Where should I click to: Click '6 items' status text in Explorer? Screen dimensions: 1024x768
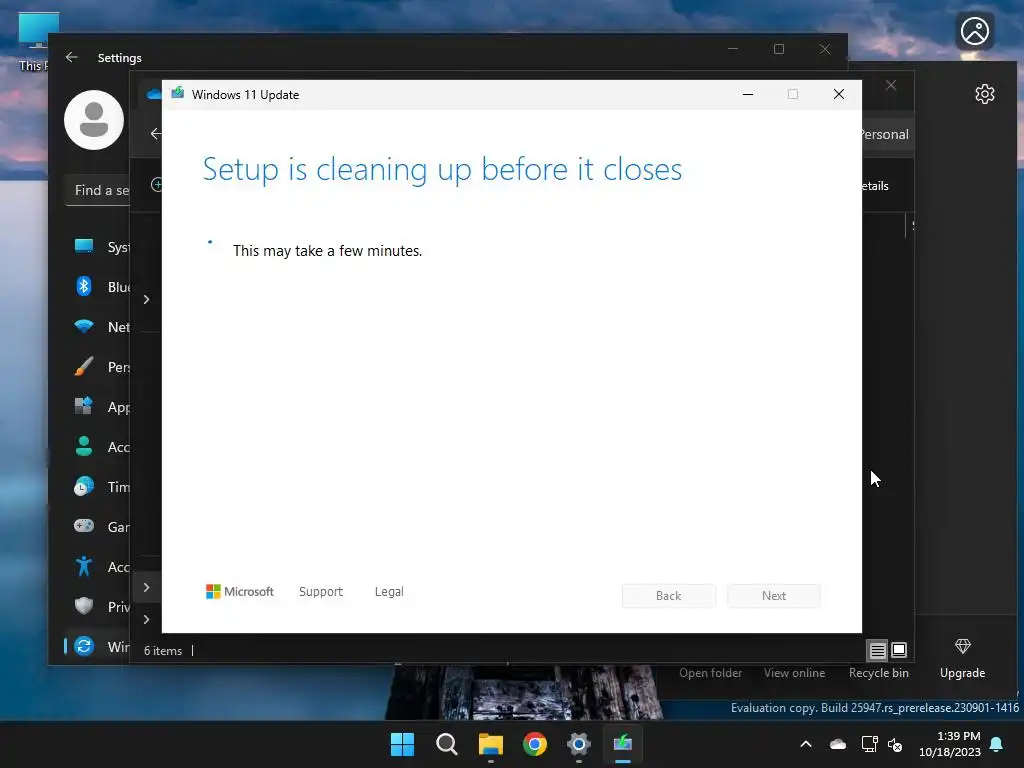(163, 650)
